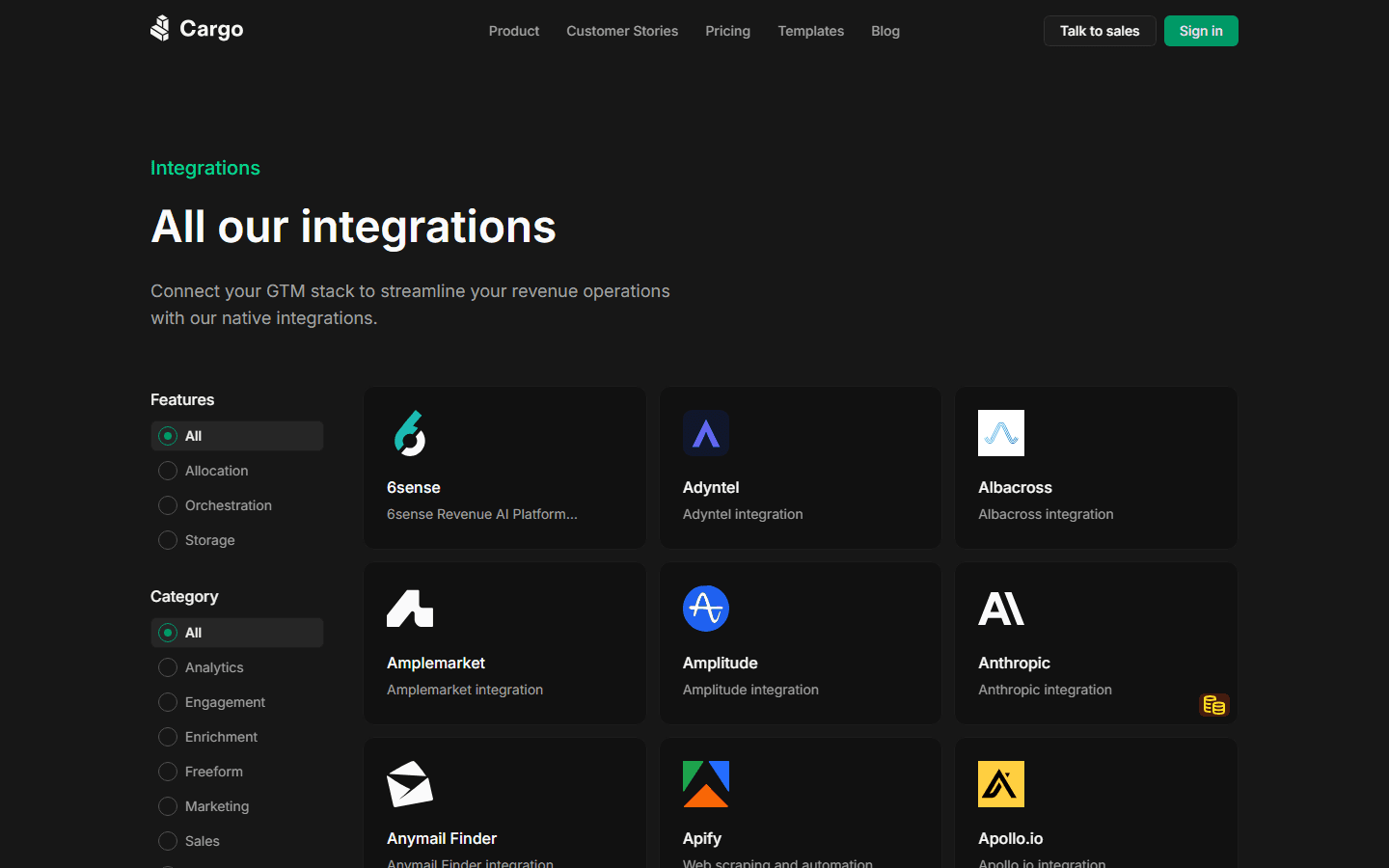The height and width of the screenshot is (868, 1389).
Task: Click the 6sense integration logo
Action: (x=409, y=433)
